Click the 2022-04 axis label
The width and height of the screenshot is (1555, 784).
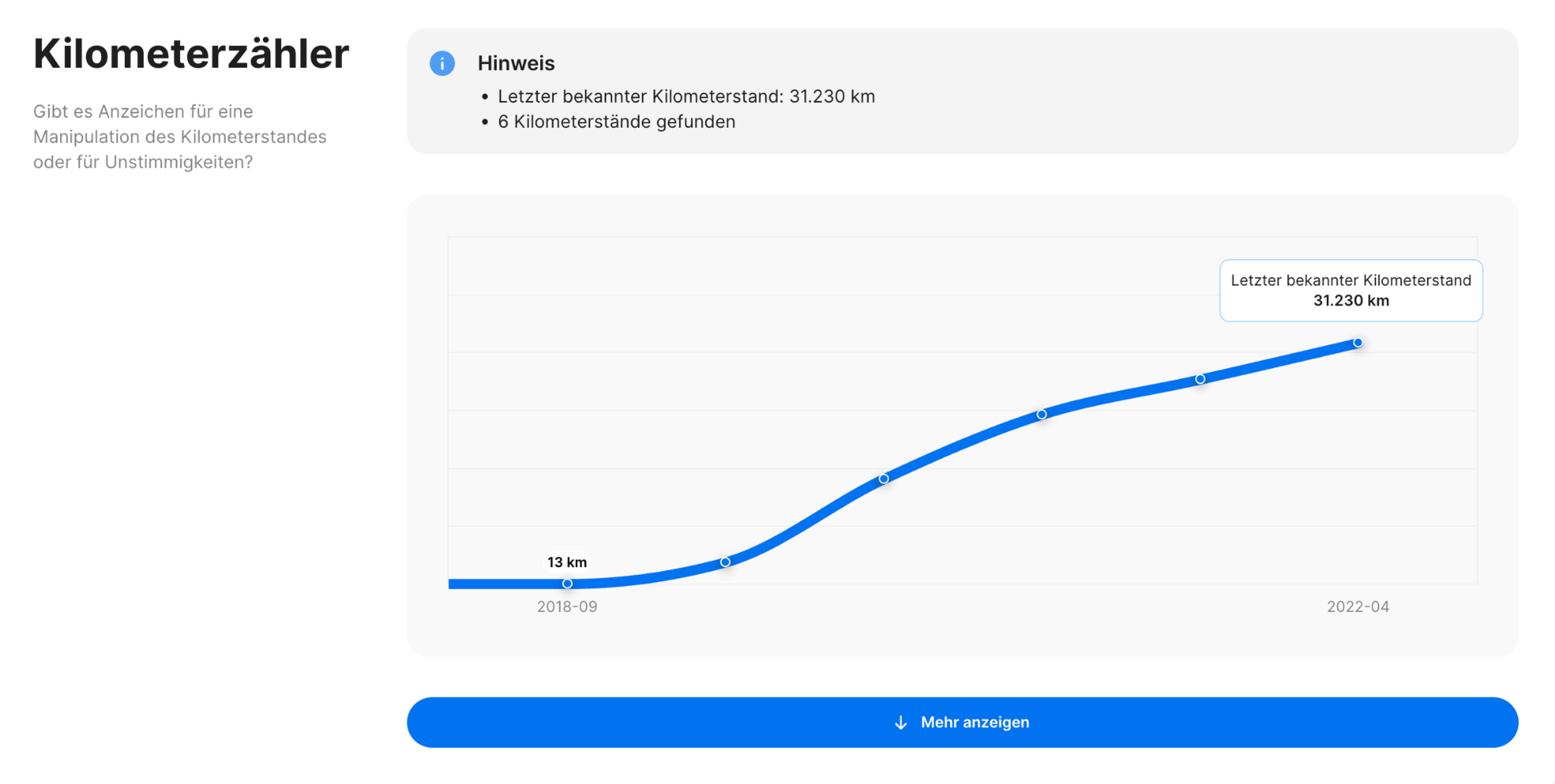click(x=1358, y=607)
